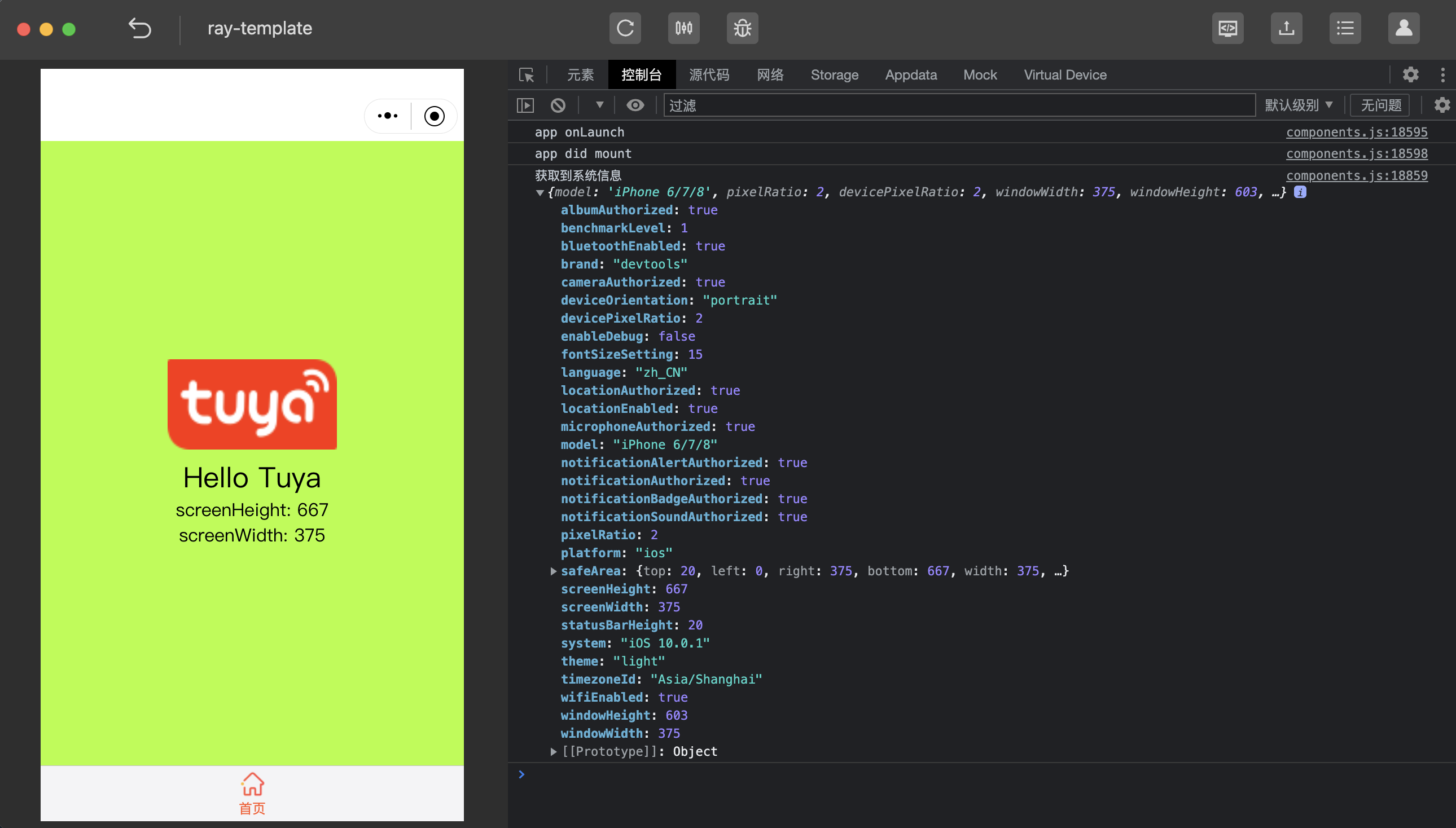The image size is (1456, 828).
Task: Focus the 过滤 filter input field
Action: tap(959, 105)
